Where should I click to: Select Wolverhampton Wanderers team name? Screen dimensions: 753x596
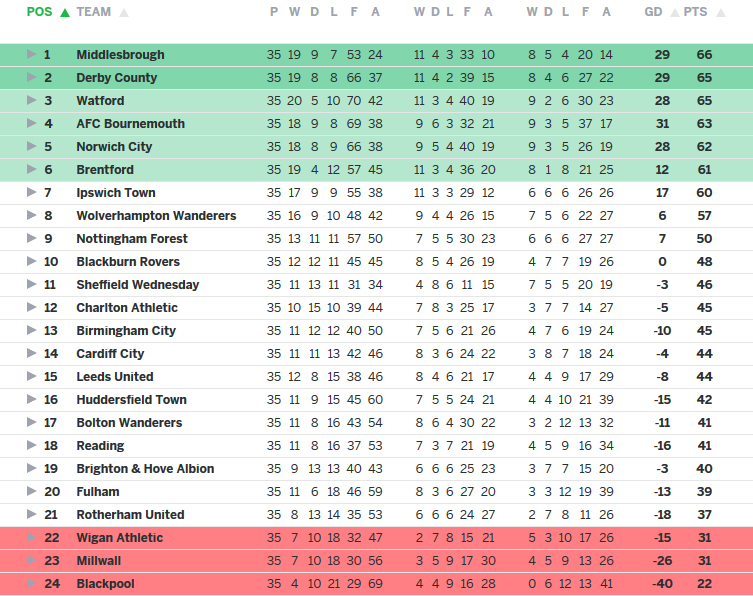156,216
